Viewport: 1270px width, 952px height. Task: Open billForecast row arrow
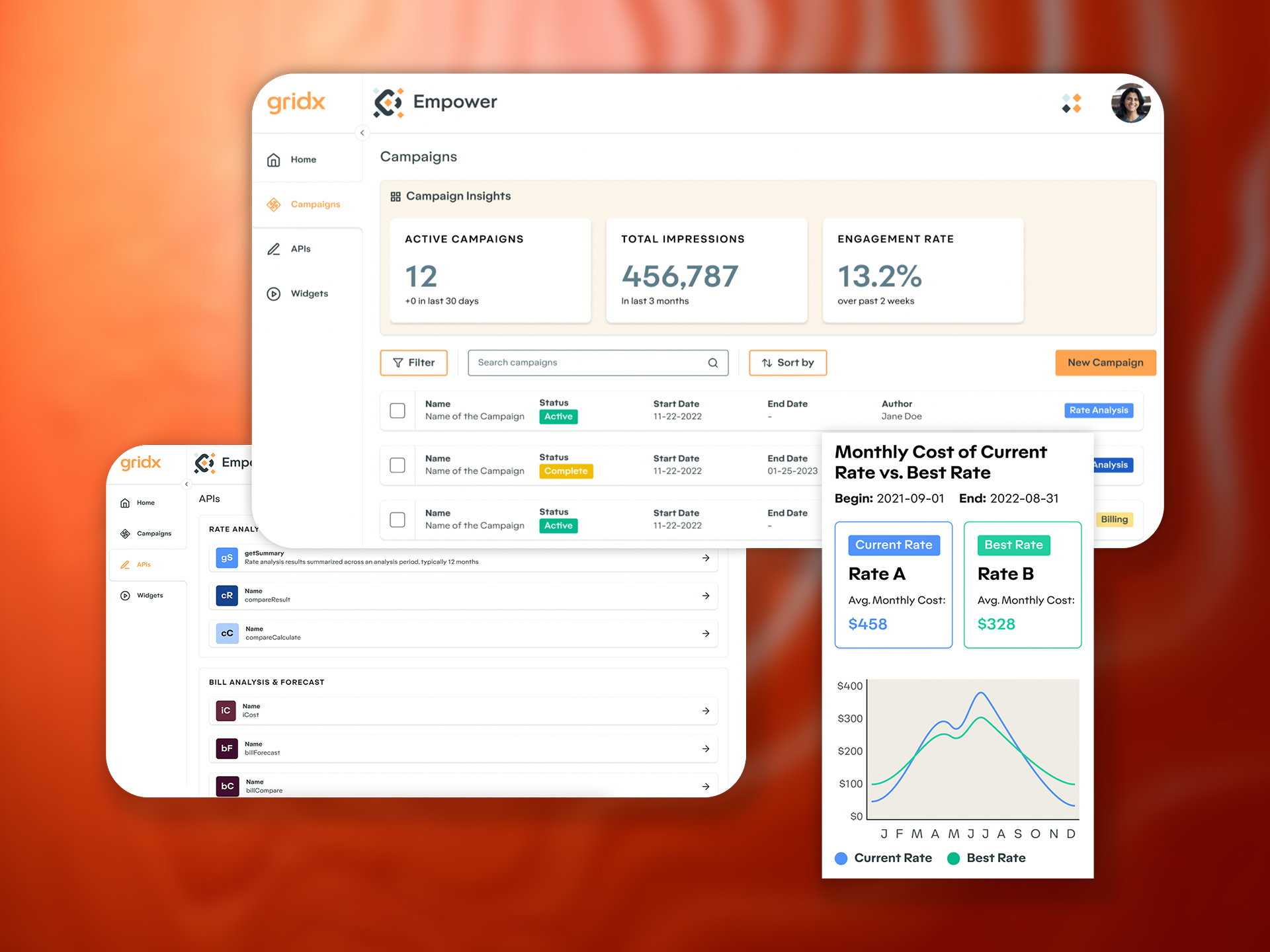click(x=706, y=748)
